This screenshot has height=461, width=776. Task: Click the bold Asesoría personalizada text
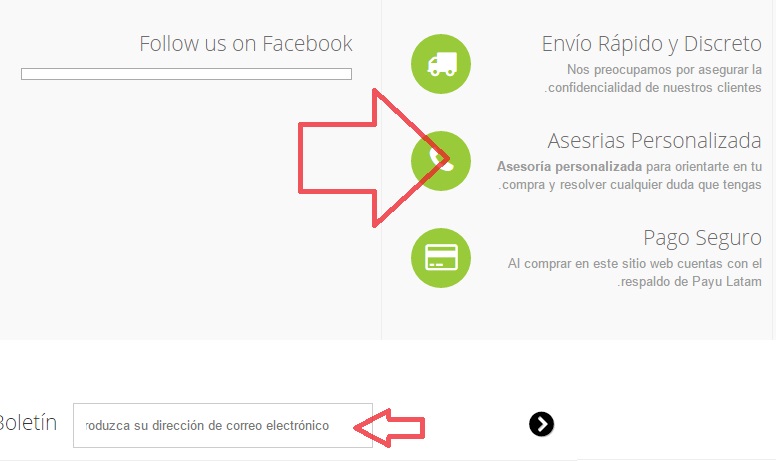click(569, 167)
